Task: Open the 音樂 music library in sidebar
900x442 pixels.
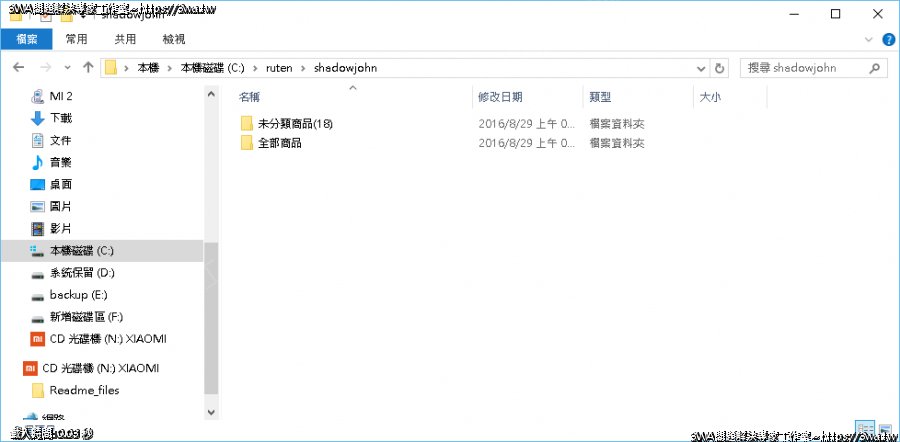Action: coord(60,162)
